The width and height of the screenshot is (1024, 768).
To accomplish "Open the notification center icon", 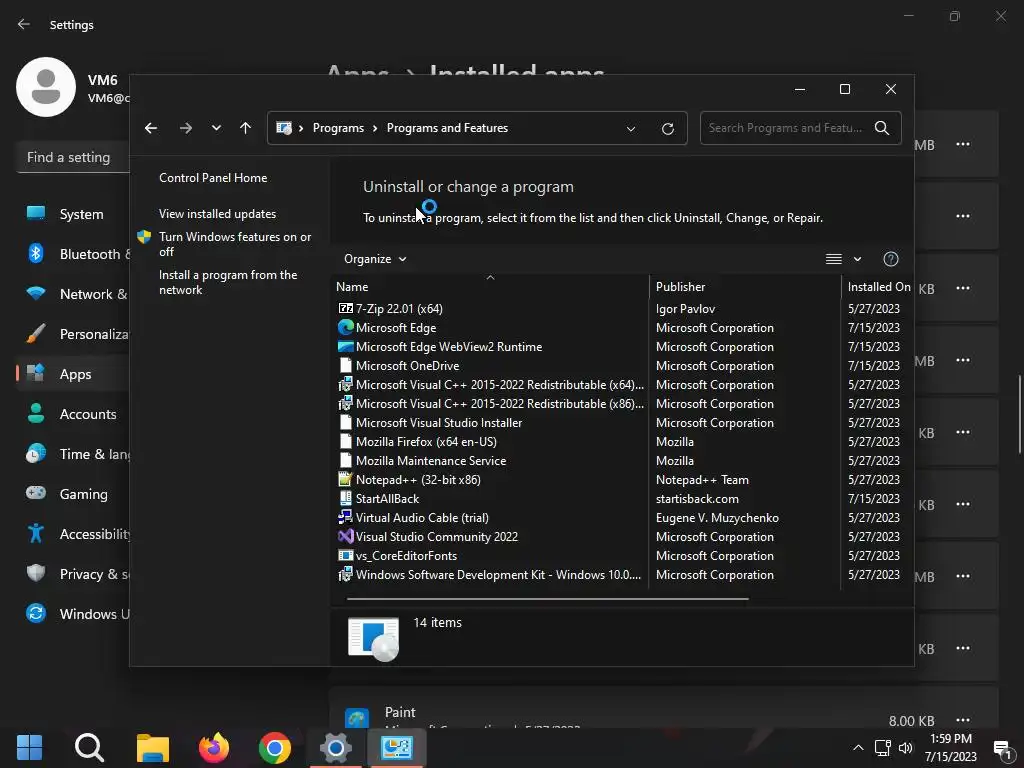I will coord(1002,748).
